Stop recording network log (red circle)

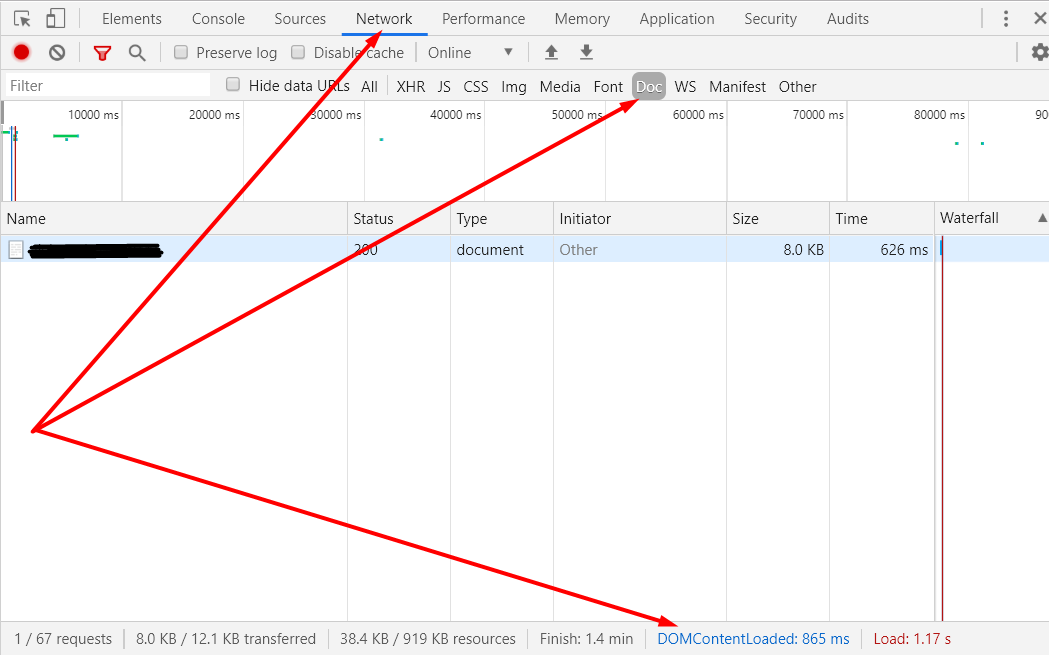(x=21, y=52)
